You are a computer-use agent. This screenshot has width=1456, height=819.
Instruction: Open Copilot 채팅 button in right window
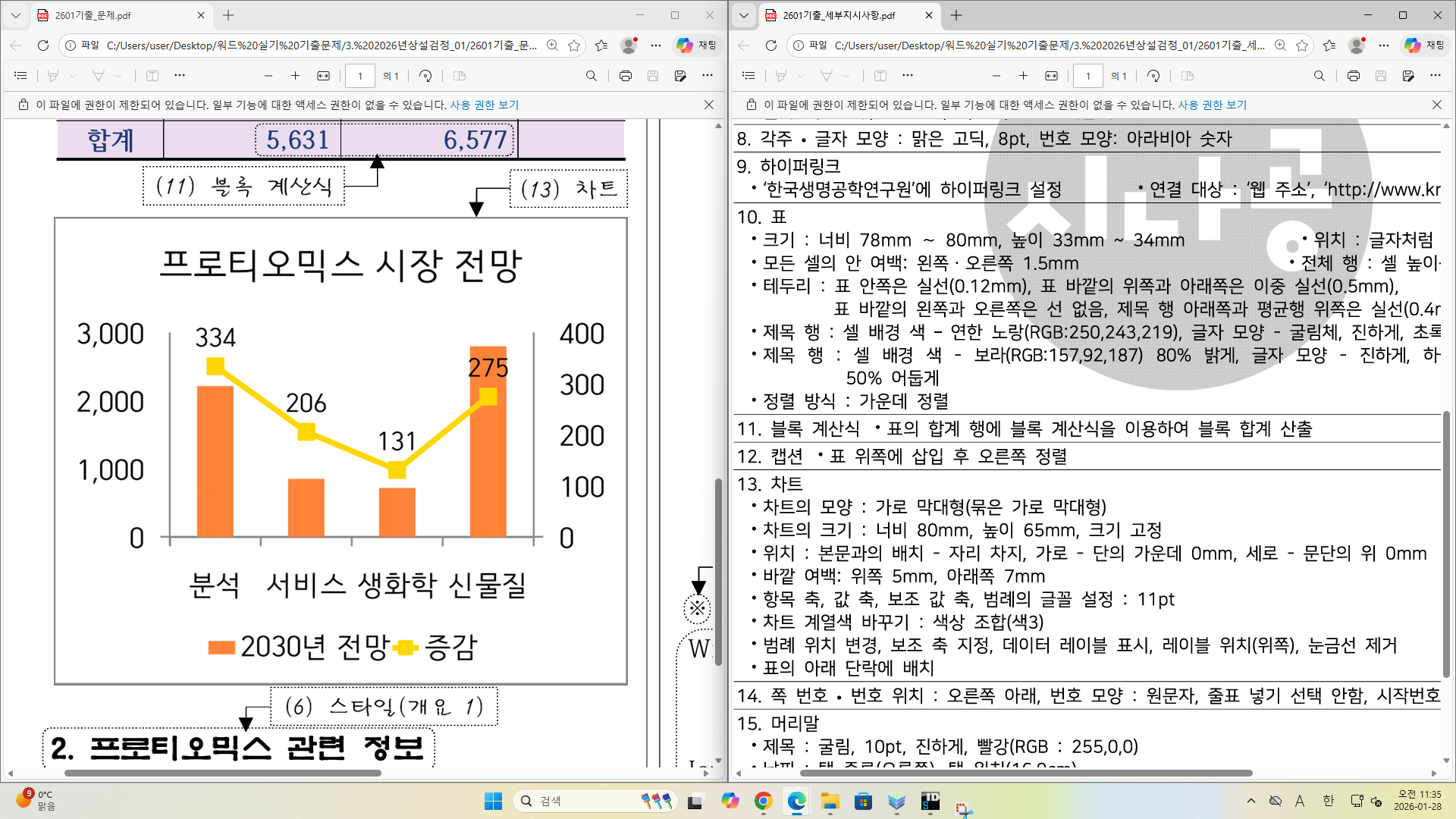pos(1424,45)
